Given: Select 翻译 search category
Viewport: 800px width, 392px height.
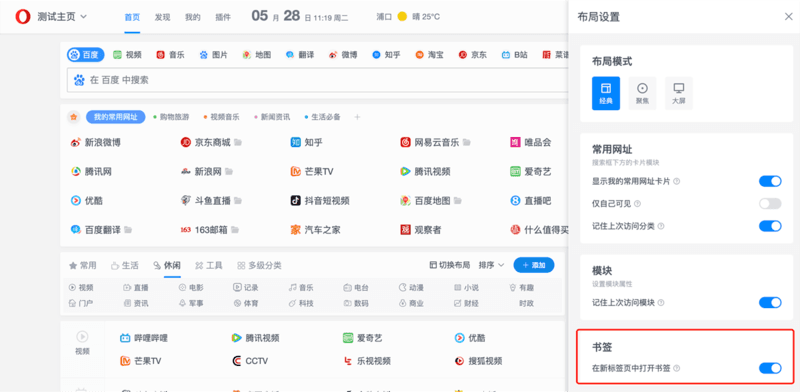Looking at the screenshot, I should pos(300,55).
